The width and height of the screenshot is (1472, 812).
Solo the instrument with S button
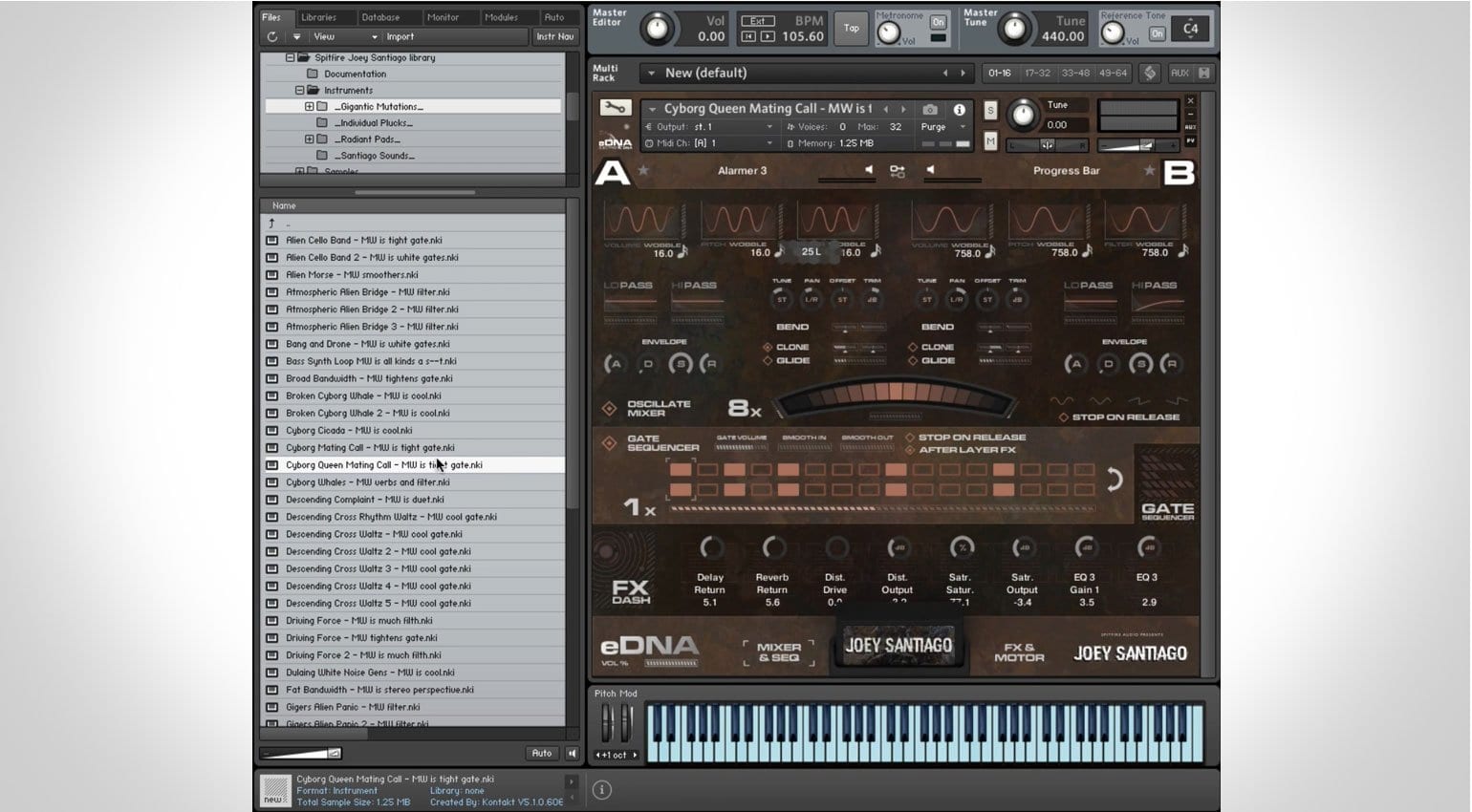point(990,111)
